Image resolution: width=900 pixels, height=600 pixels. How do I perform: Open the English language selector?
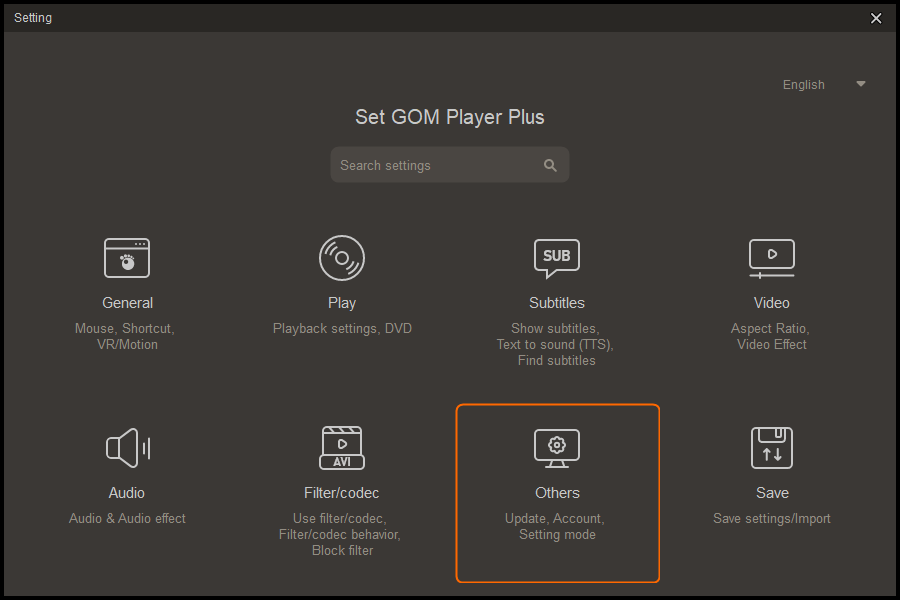pos(824,84)
